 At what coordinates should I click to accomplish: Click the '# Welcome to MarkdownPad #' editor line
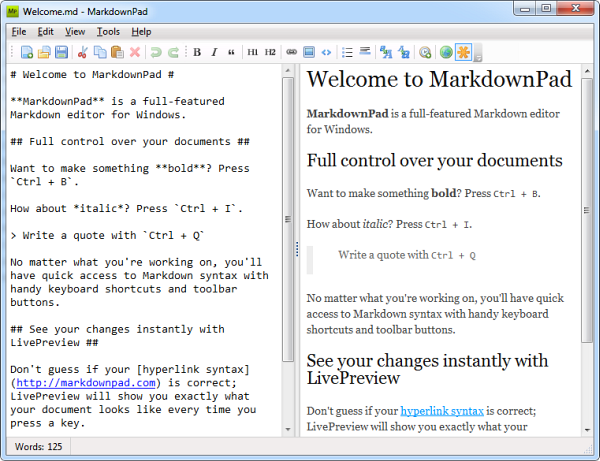[x=92, y=75]
